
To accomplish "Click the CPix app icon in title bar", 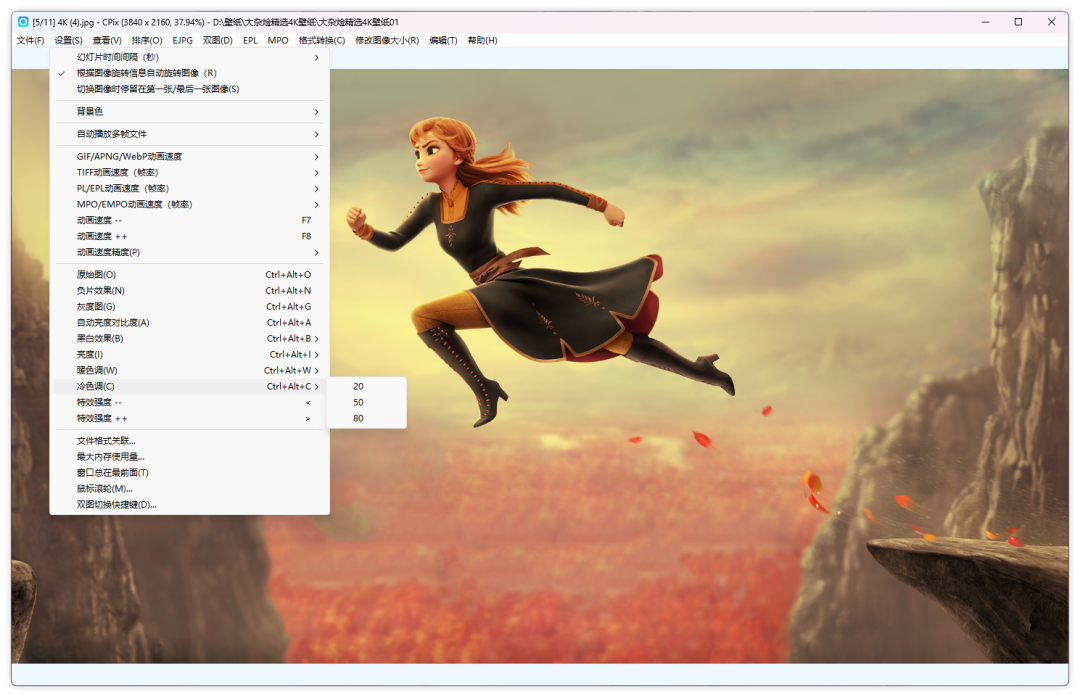I will point(23,21).
